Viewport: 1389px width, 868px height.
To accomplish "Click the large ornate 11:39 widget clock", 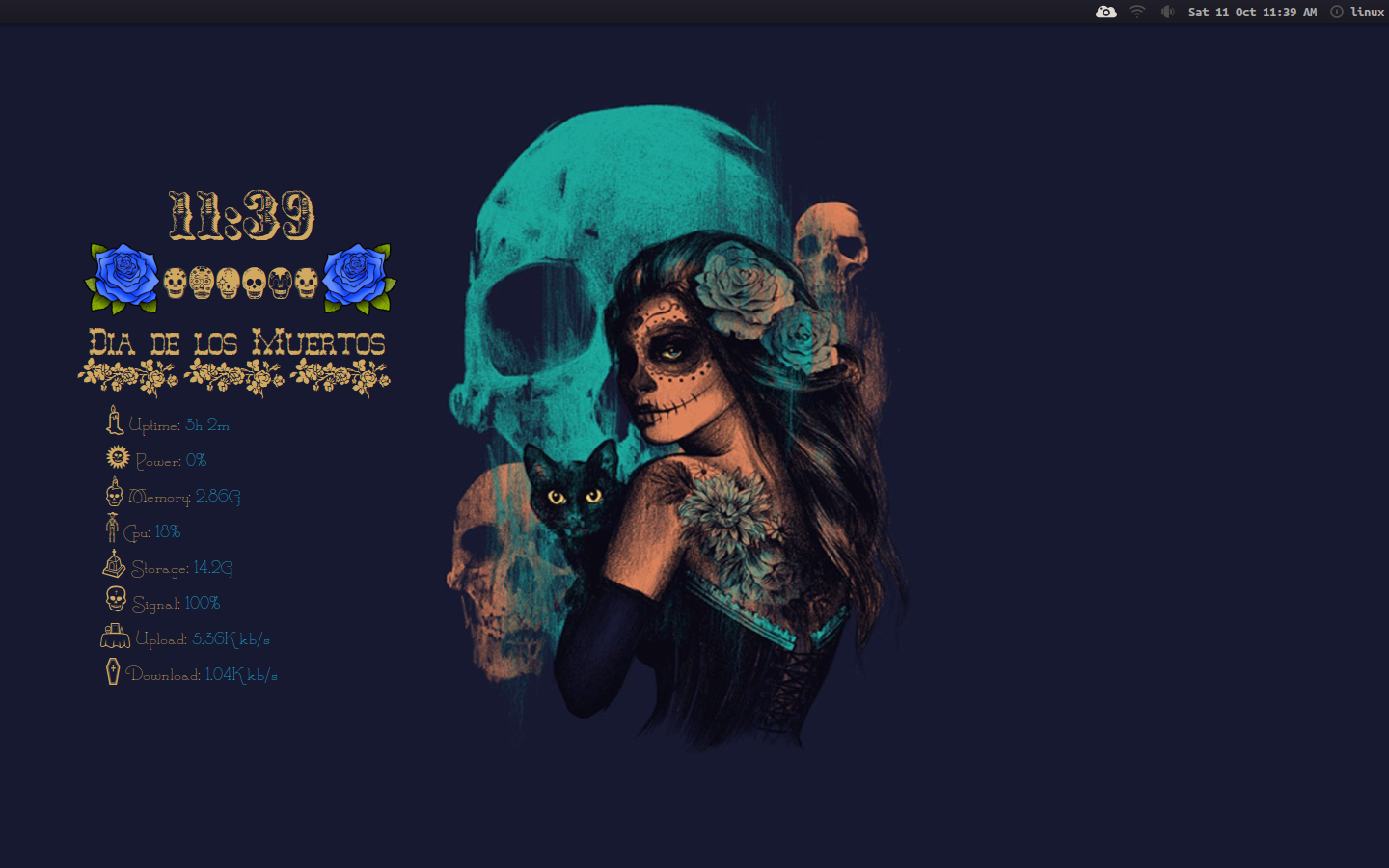I will [241, 215].
